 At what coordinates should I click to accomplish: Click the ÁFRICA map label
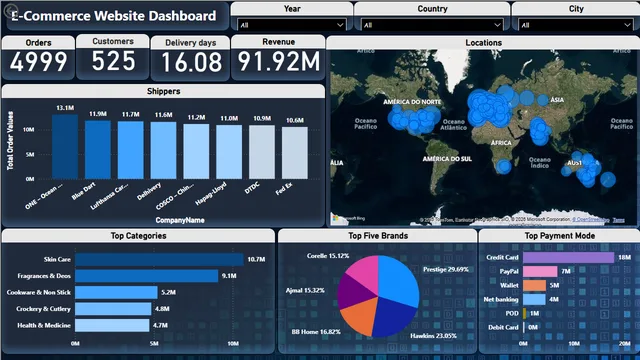[x=501, y=143]
